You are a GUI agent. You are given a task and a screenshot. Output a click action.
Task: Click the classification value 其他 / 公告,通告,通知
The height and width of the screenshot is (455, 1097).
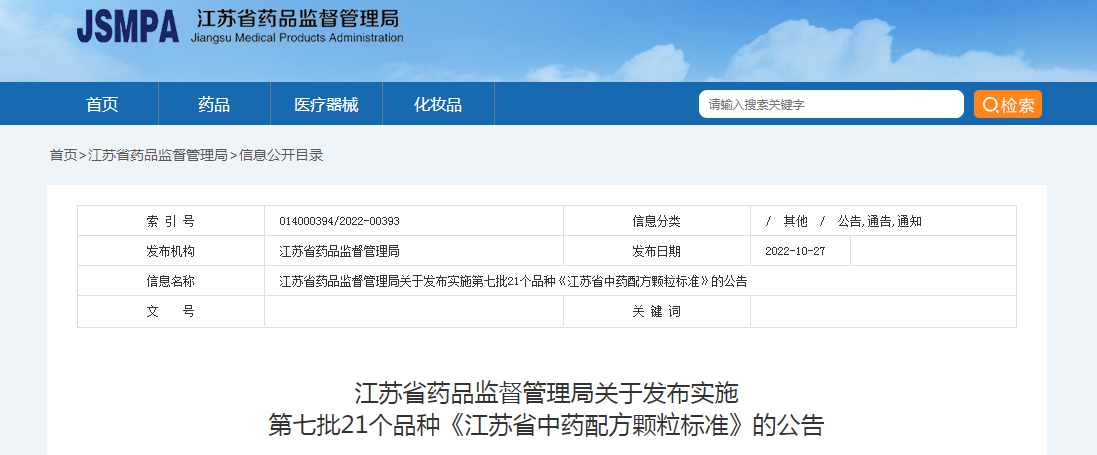[844, 221]
